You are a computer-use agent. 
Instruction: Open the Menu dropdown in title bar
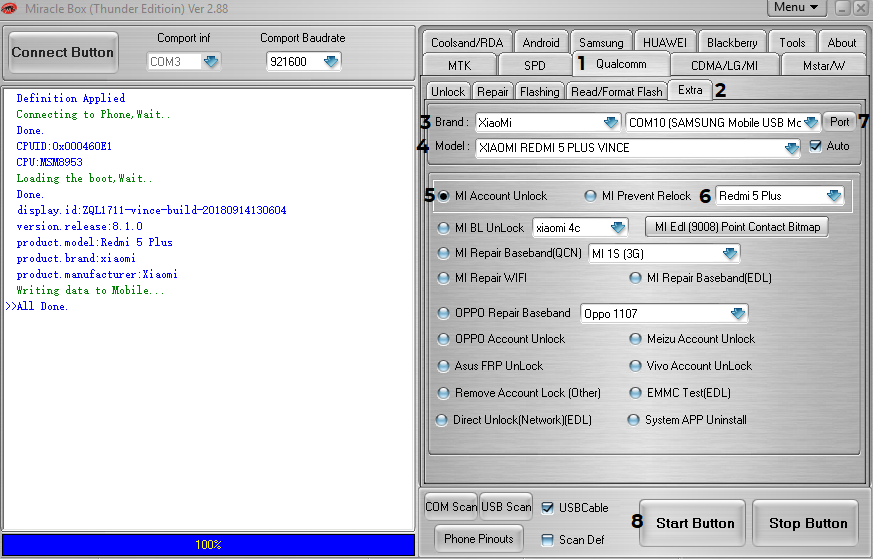click(x=797, y=7)
